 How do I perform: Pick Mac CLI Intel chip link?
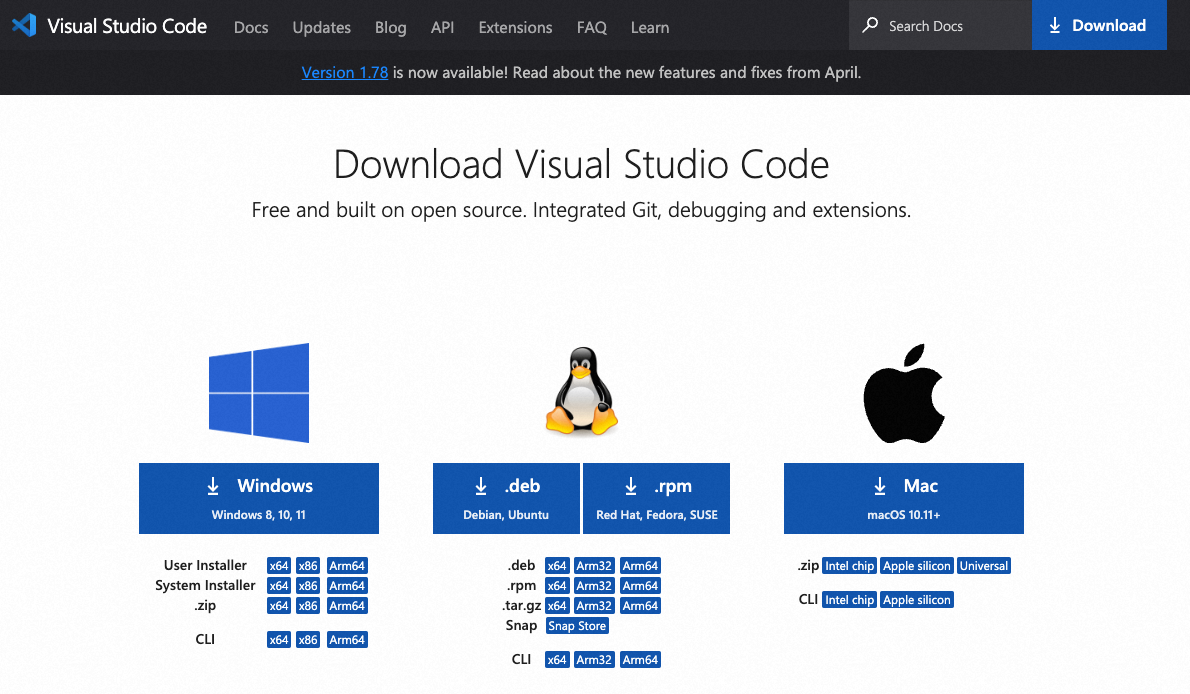click(849, 600)
